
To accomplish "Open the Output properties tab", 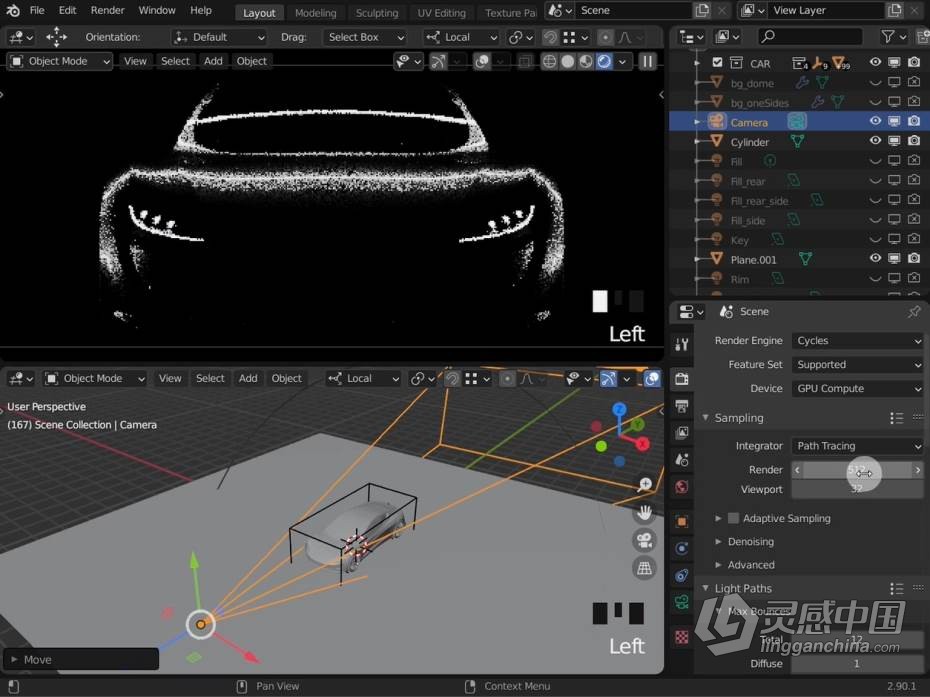I will click(681, 406).
